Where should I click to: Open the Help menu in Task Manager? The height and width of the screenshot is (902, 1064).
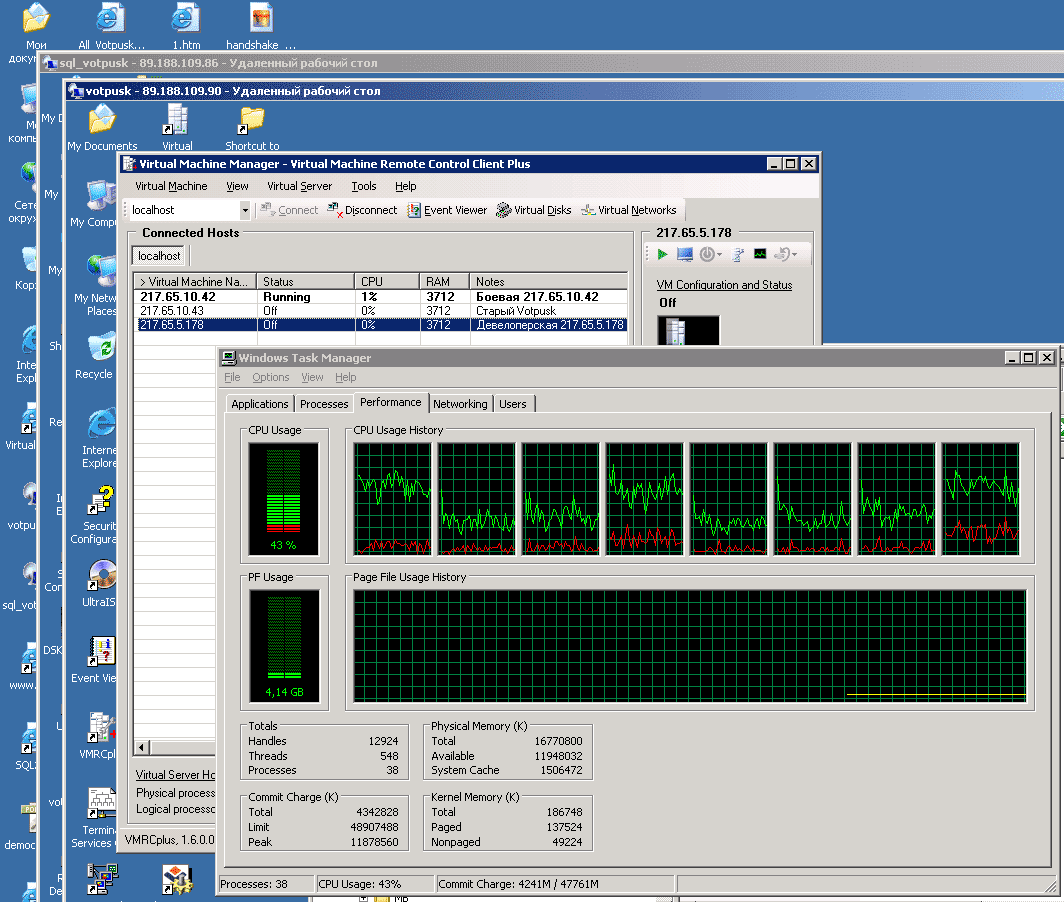345,377
